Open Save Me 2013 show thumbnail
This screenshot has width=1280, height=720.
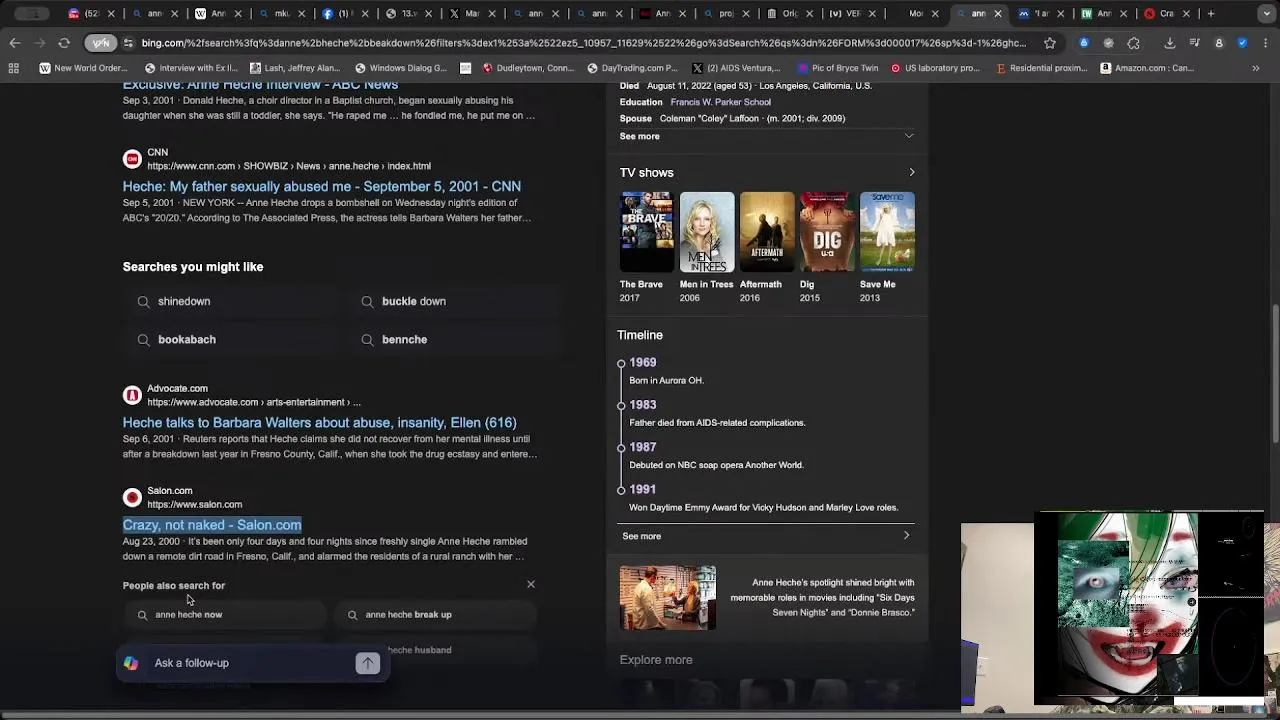tap(887, 232)
